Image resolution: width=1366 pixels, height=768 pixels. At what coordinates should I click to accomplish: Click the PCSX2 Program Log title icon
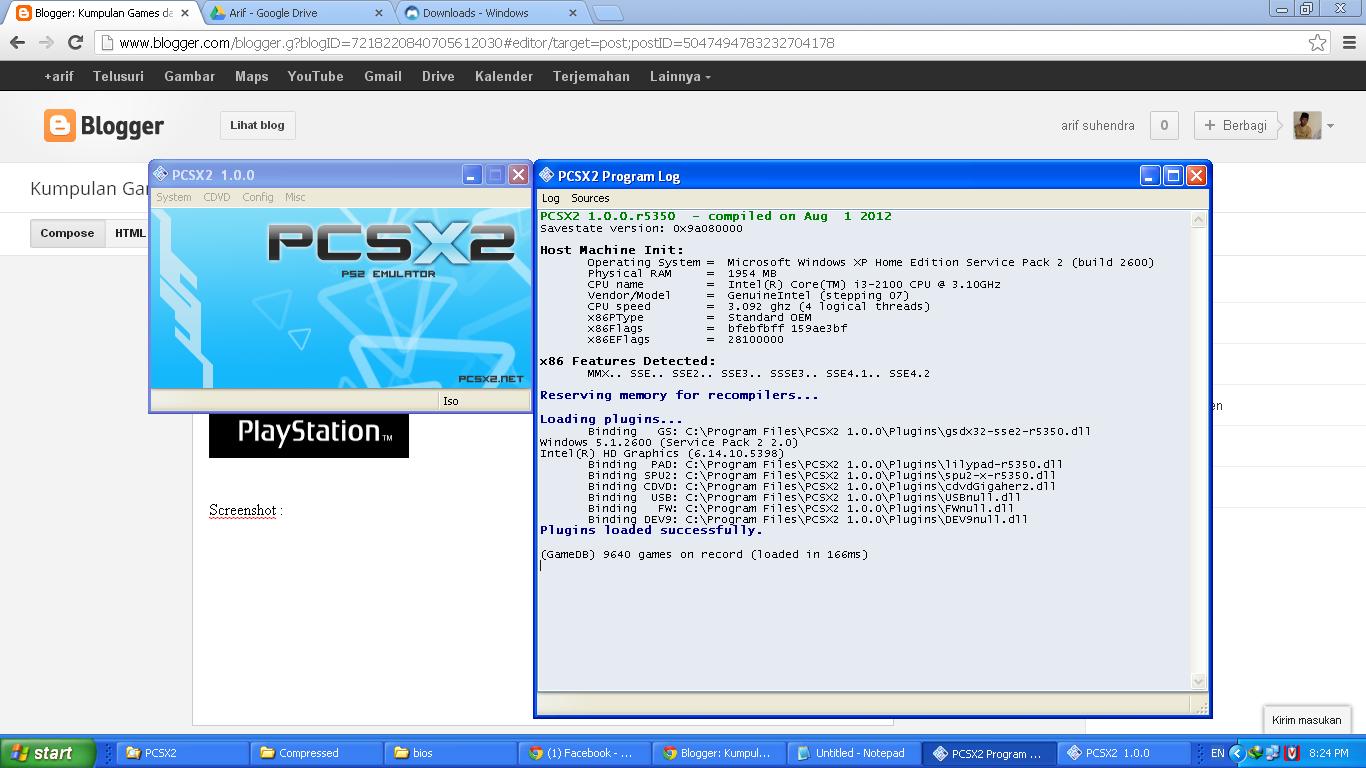click(x=546, y=175)
